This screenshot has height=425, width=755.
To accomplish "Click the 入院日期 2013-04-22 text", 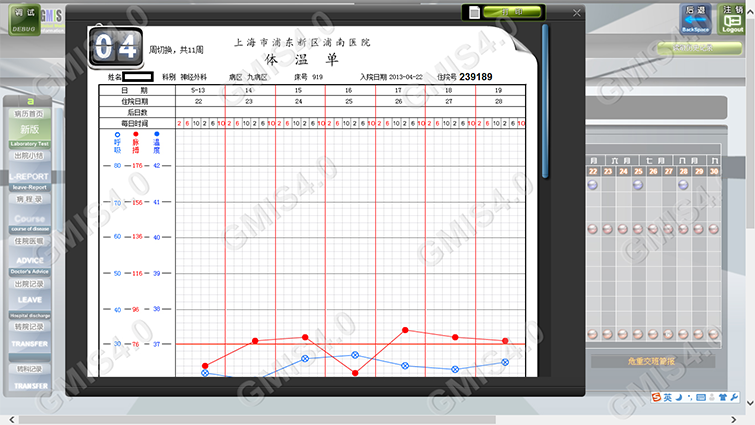I will pyautogui.click(x=391, y=77).
